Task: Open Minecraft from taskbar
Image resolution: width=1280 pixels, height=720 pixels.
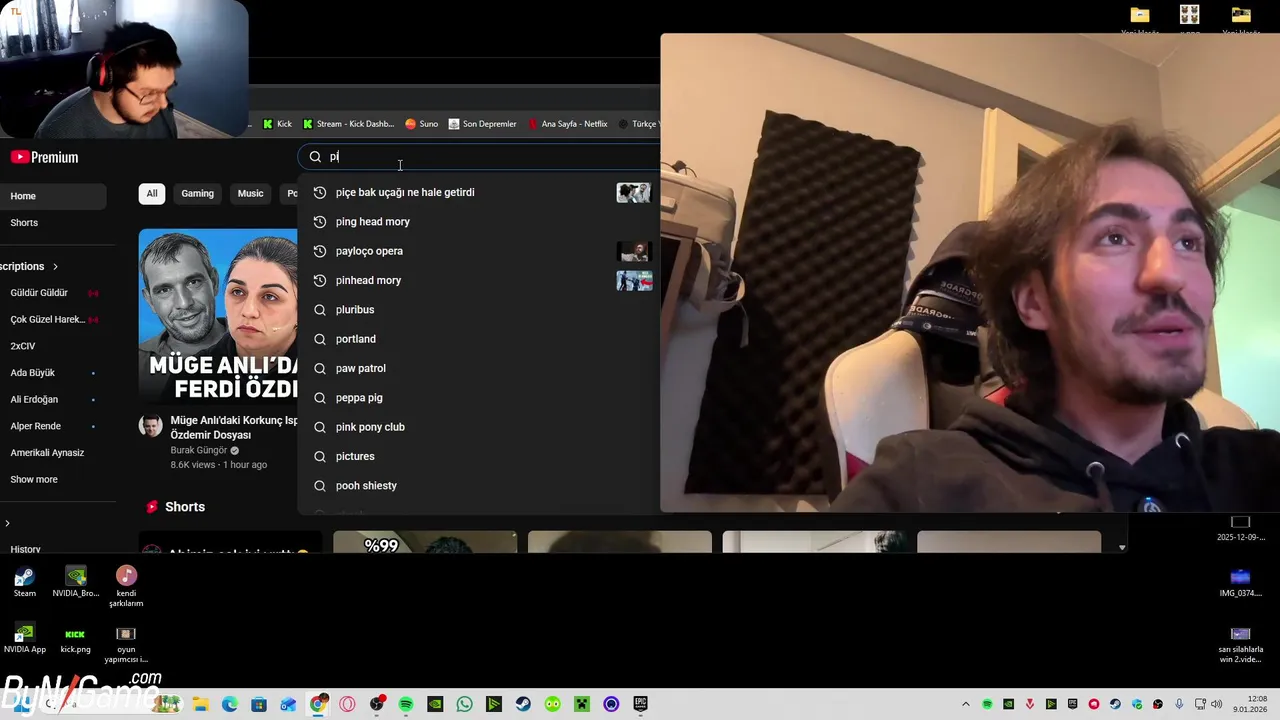Action: click(x=582, y=704)
